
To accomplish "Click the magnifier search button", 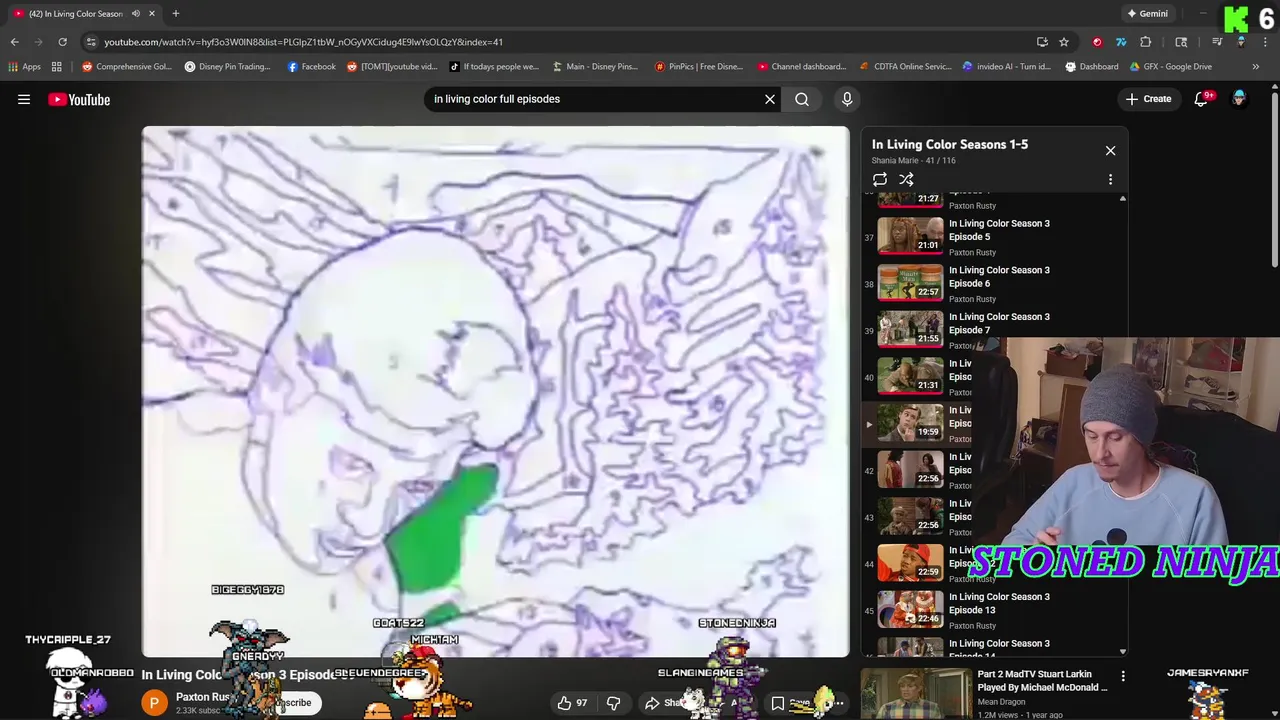I will pos(802,99).
